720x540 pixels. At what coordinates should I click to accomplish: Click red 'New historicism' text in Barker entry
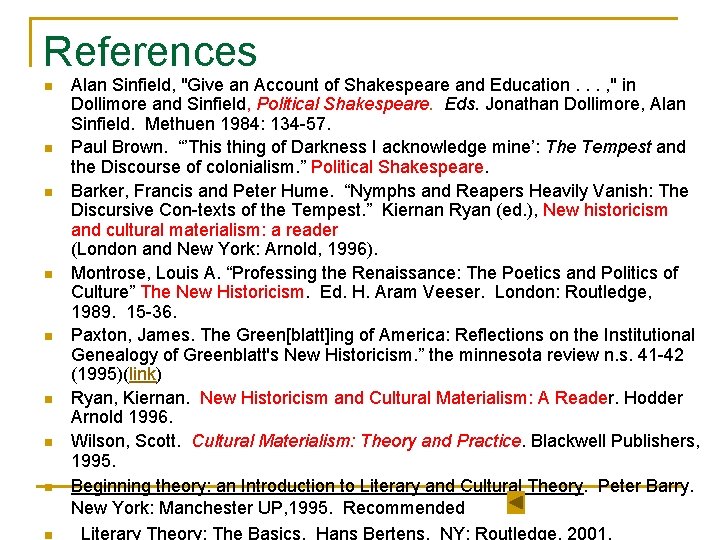tap(605, 210)
